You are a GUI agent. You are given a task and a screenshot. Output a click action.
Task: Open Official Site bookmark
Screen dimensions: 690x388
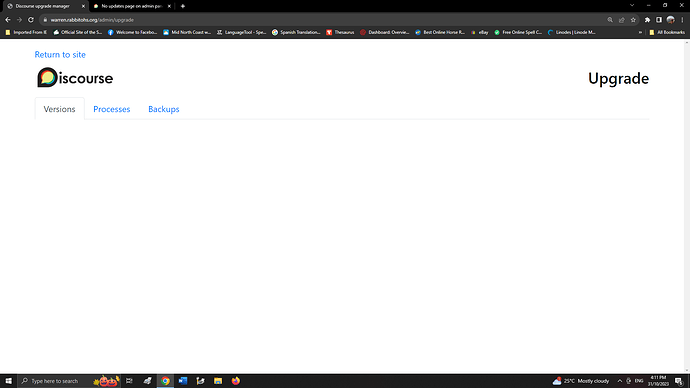click(77, 32)
